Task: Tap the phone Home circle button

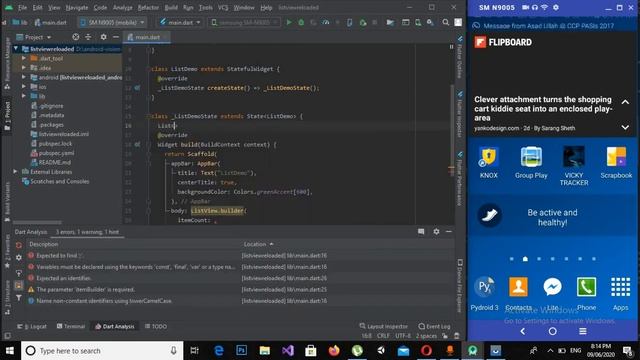Action: [553, 331]
